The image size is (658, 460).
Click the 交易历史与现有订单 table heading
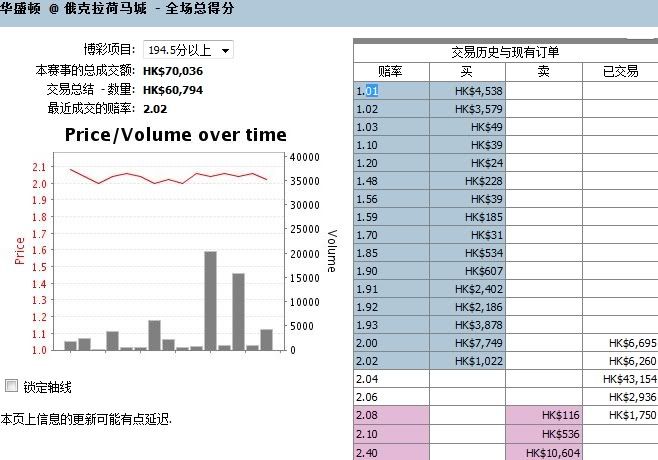[505, 53]
